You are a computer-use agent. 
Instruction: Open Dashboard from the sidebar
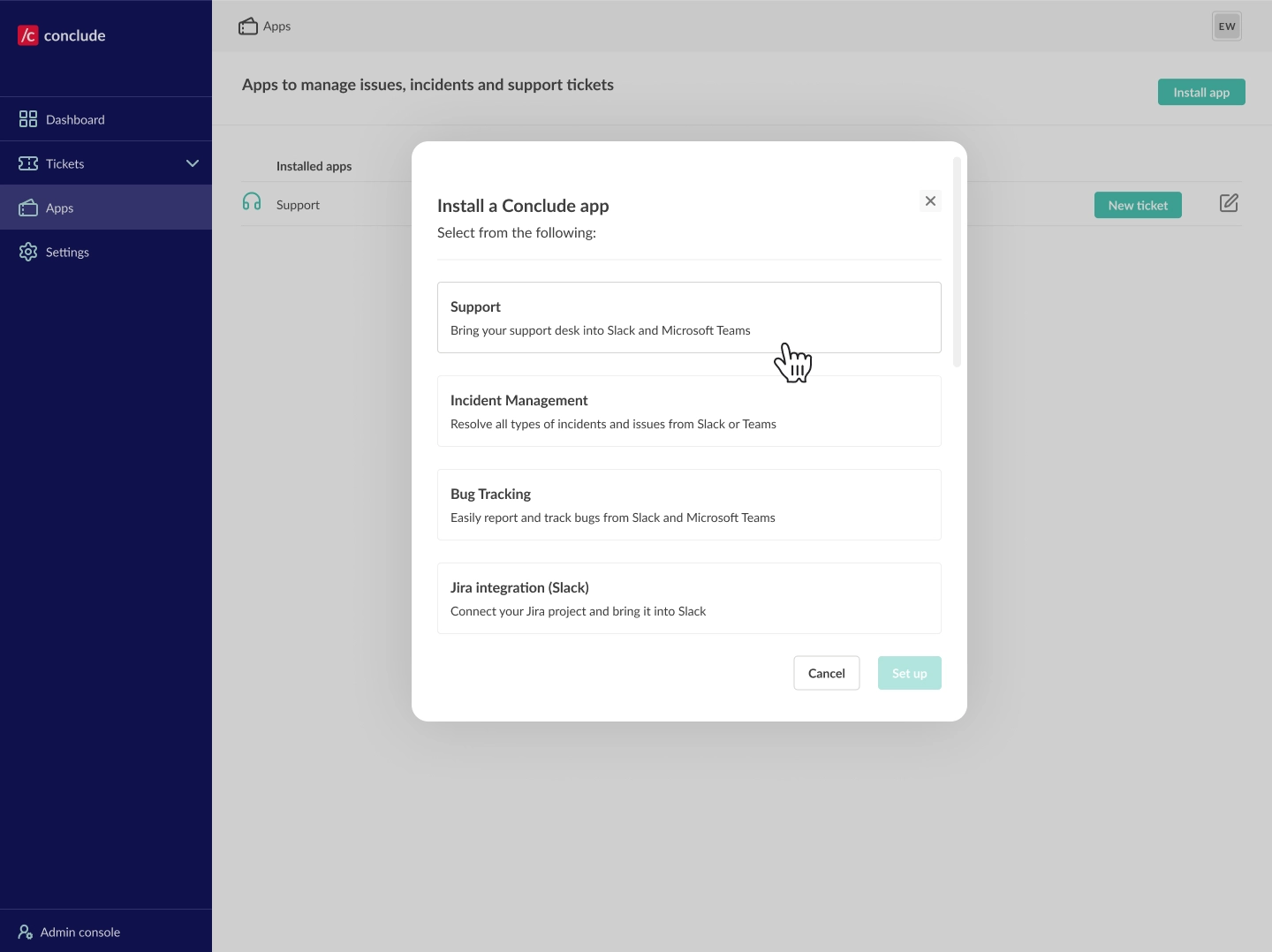click(x=75, y=119)
